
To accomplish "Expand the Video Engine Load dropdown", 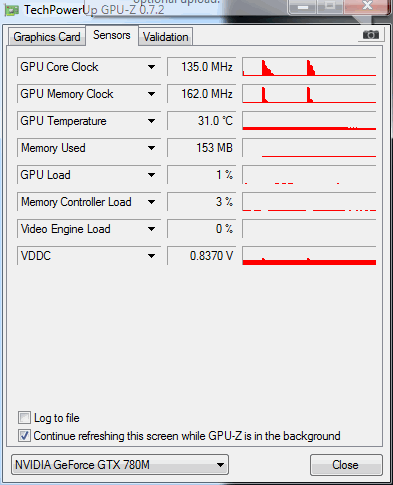I will (151, 229).
